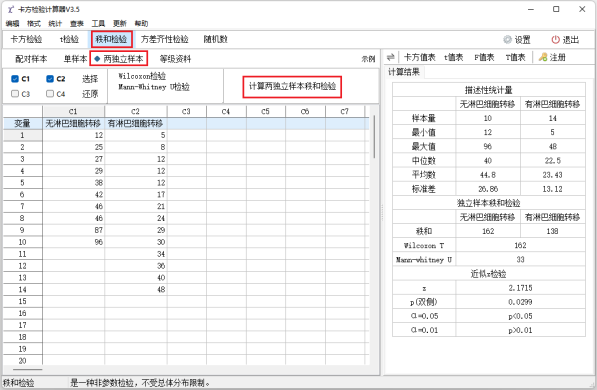Select the 等级资料 option
Image resolution: width=597 pixels, height=390 pixels.
click(175, 59)
